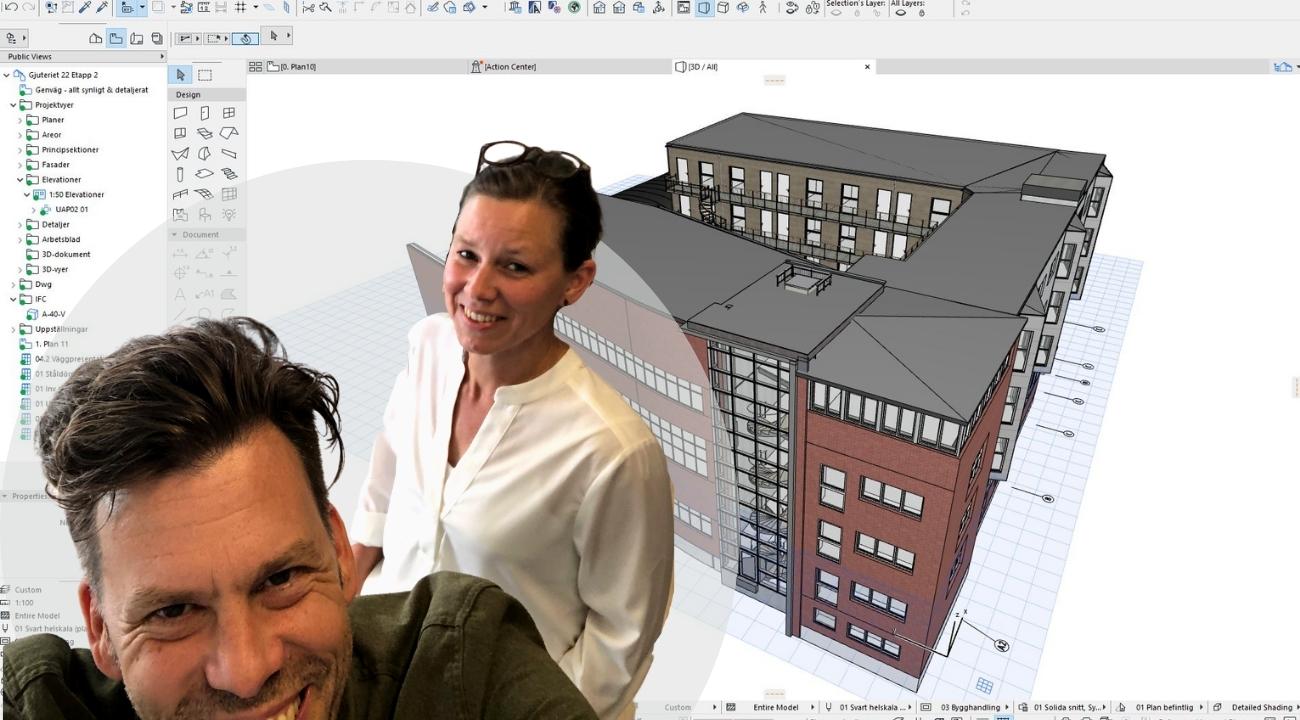Open the Detailed Shading 3D style
The height and width of the screenshot is (720, 1300).
[x=1254, y=707]
